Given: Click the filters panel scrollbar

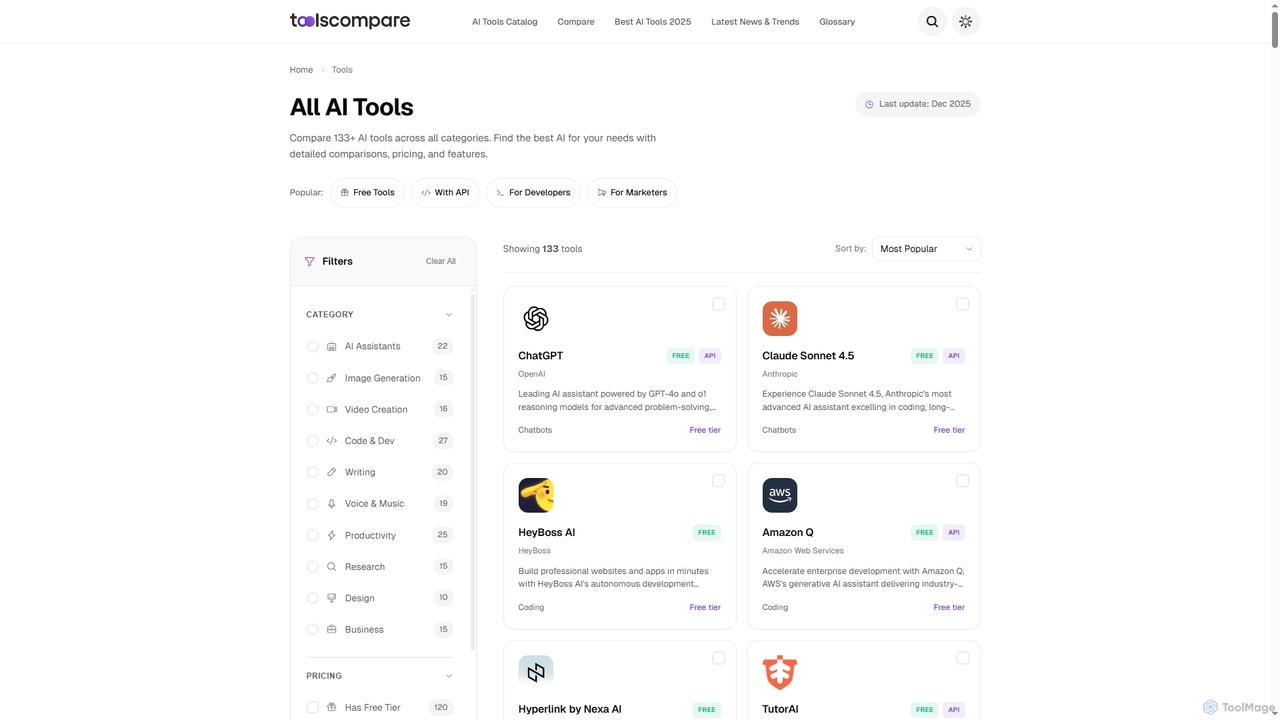Looking at the screenshot, I should [472, 470].
